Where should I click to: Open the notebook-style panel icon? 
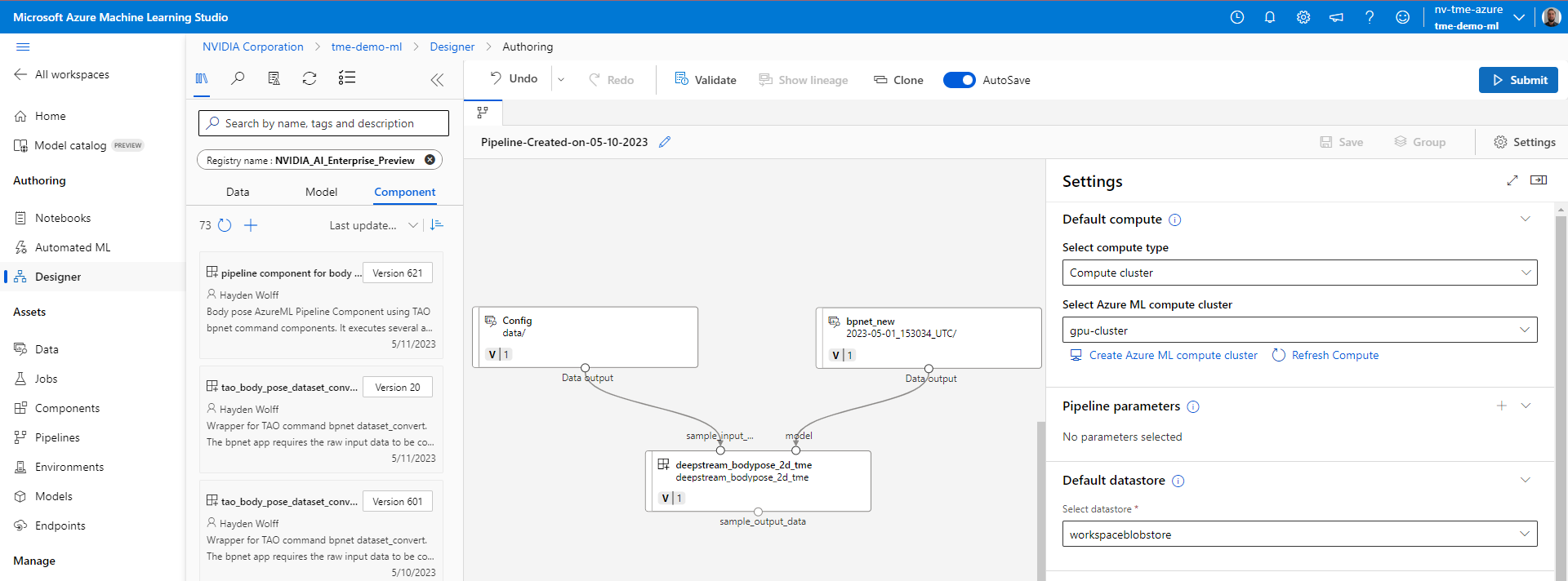tap(274, 78)
